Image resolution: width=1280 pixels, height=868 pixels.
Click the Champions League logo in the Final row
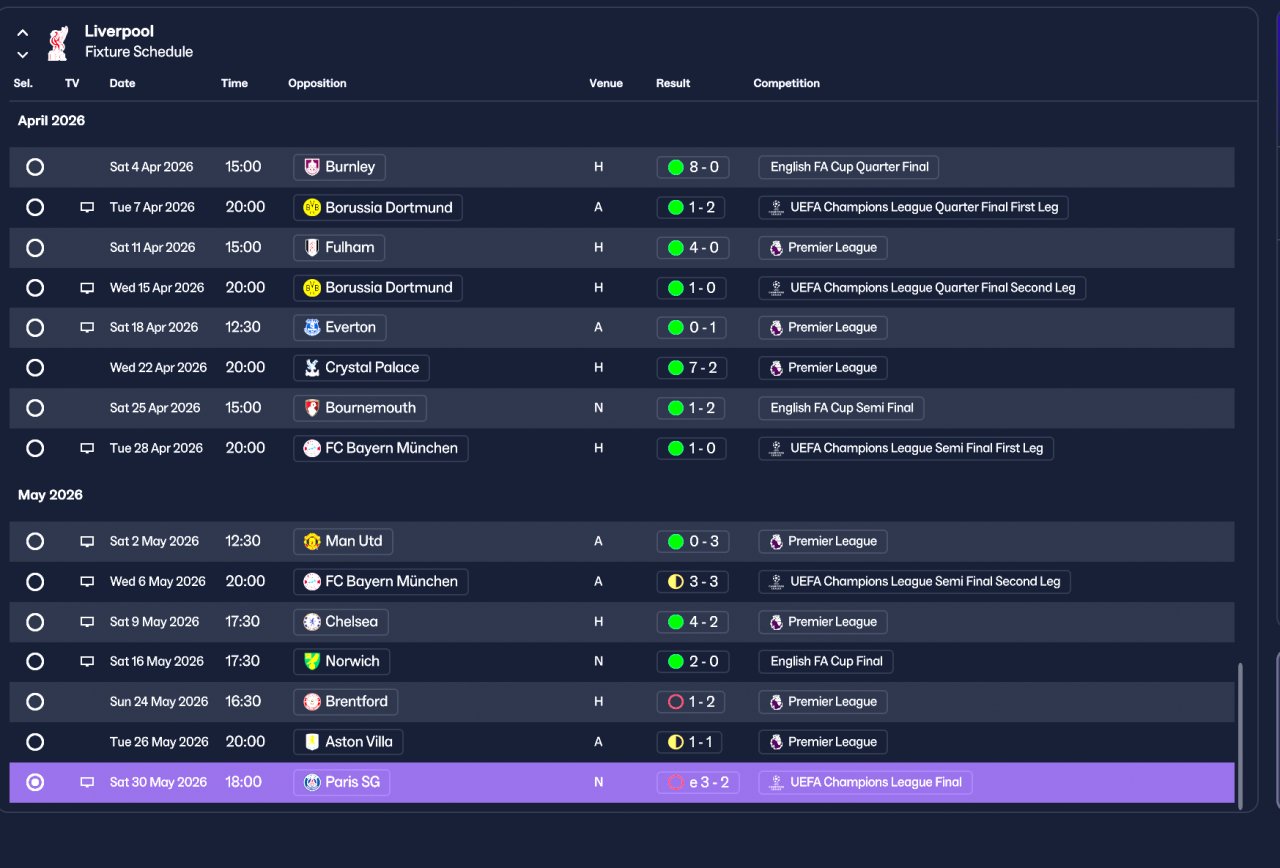point(775,782)
